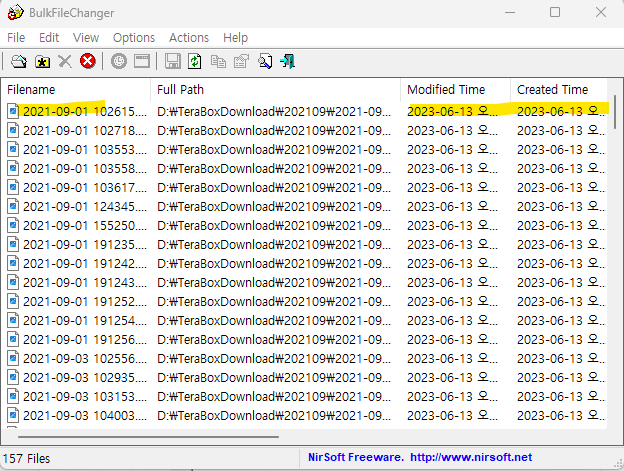Click the Add Files open-folder icon
This screenshot has height=471, width=624.
pyautogui.click(x=18, y=62)
